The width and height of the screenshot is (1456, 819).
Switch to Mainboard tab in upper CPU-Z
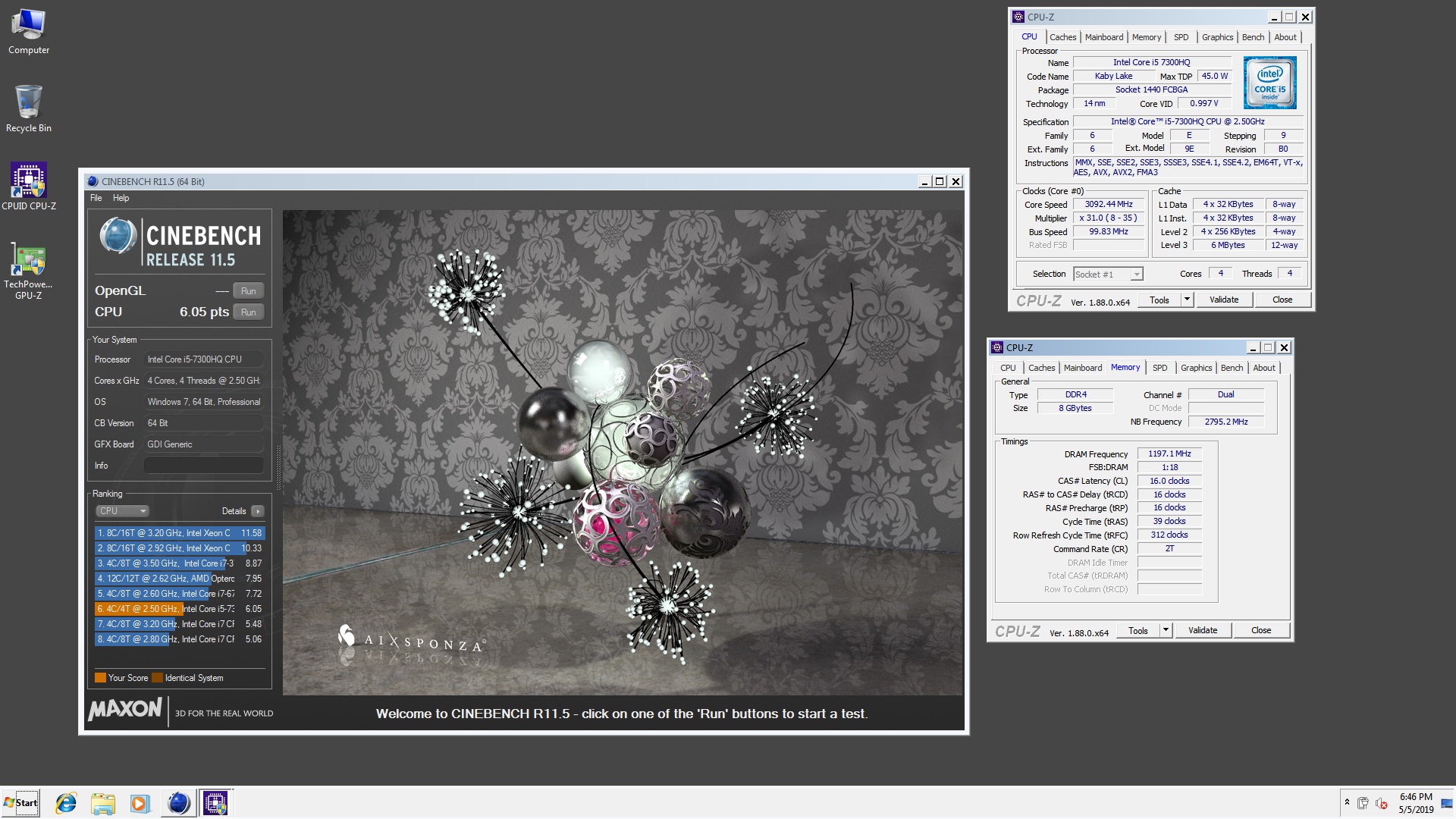pyautogui.click(x=1103, y=37)
